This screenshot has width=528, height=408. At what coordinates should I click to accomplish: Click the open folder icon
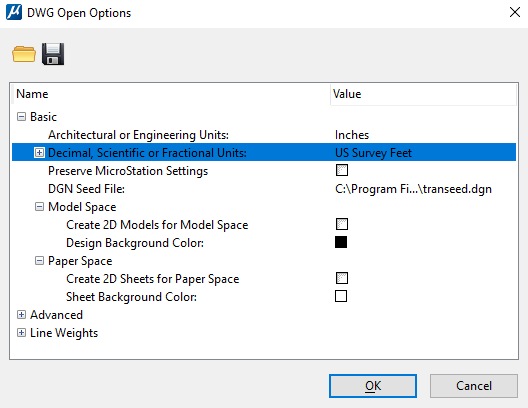click(24, 54)
